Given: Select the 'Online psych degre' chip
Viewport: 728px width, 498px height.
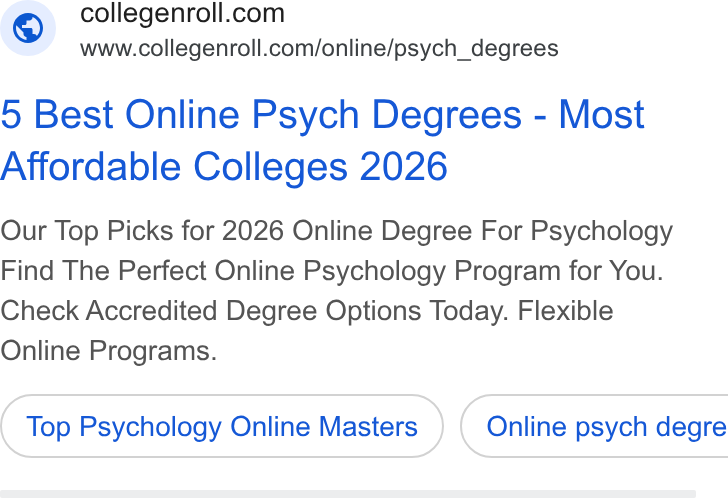Looking at the screenshot, I should (x=595, y=427).
